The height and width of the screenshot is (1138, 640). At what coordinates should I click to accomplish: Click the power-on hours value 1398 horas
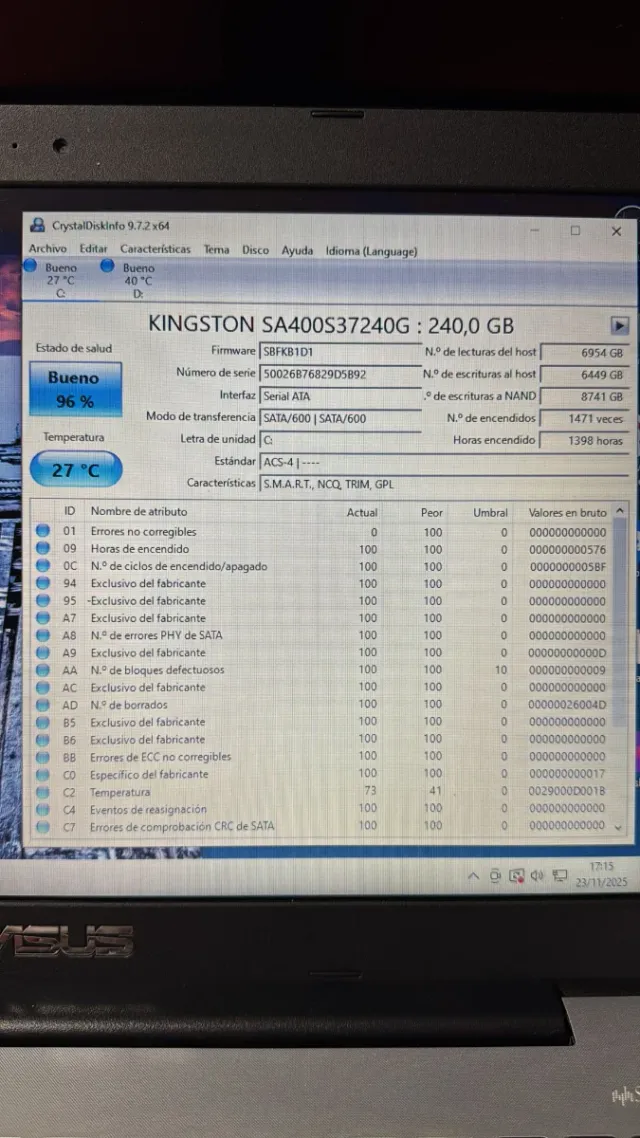[584, 440]
